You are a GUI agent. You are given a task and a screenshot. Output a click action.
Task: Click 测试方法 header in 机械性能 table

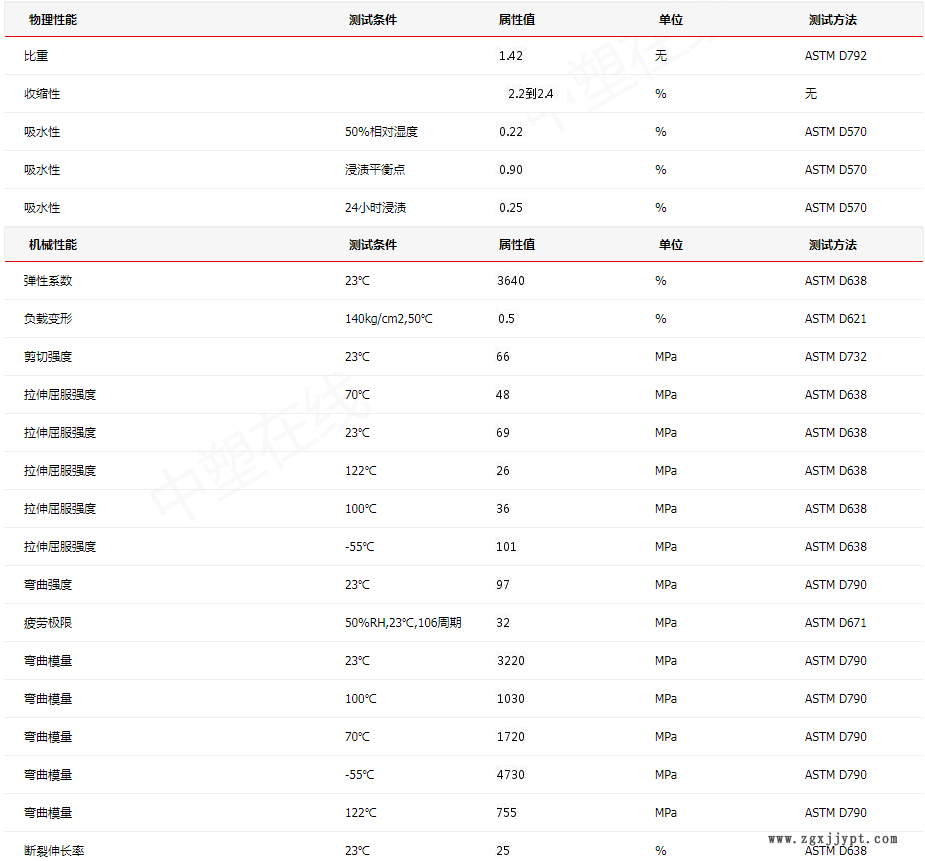tap(833, 245)
